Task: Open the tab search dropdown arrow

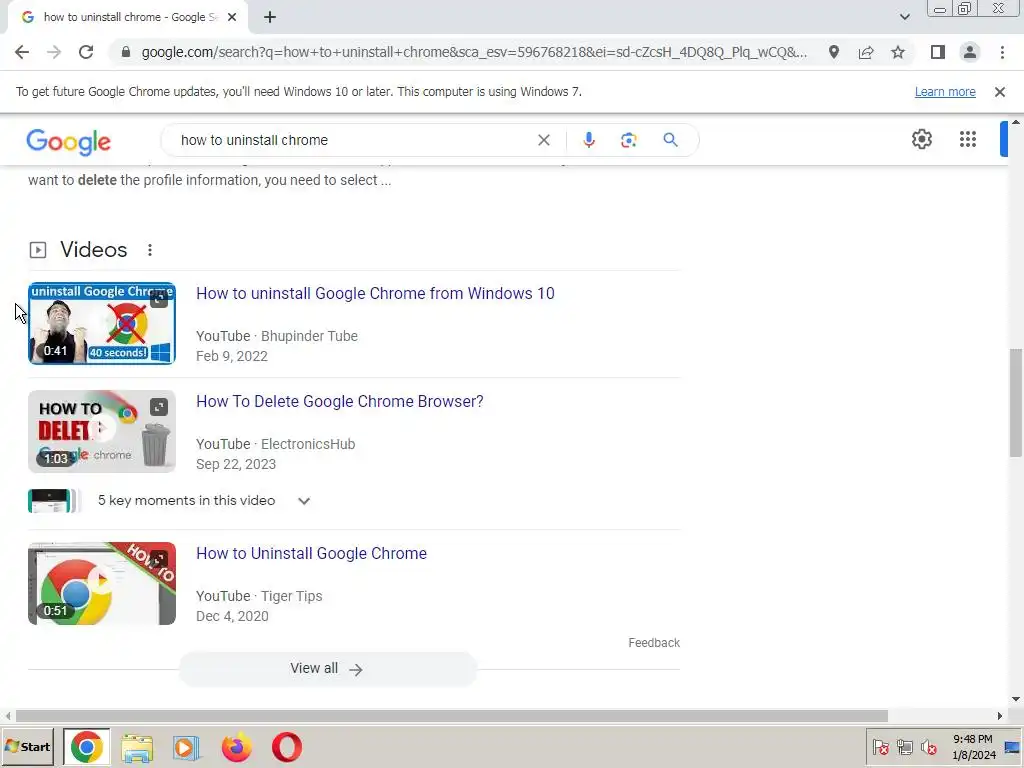Action: [904, 17]
